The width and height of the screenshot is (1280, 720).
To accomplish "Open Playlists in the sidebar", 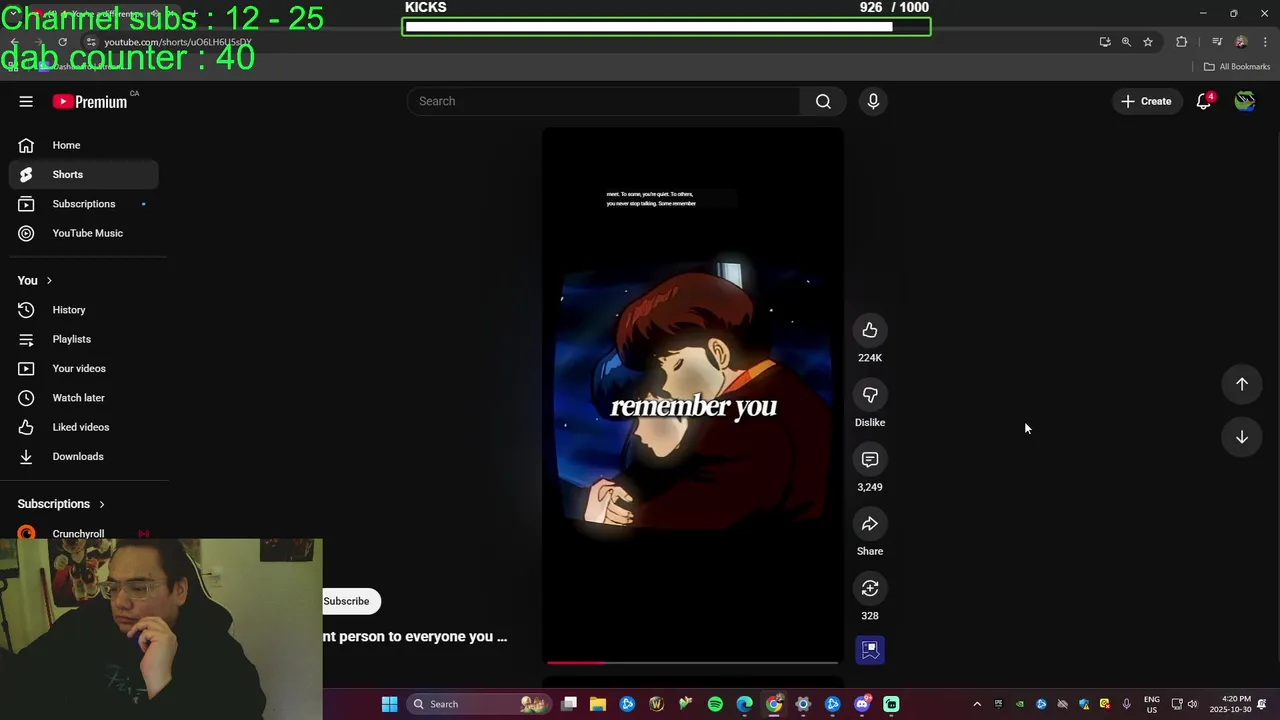I will click(84, 339).
